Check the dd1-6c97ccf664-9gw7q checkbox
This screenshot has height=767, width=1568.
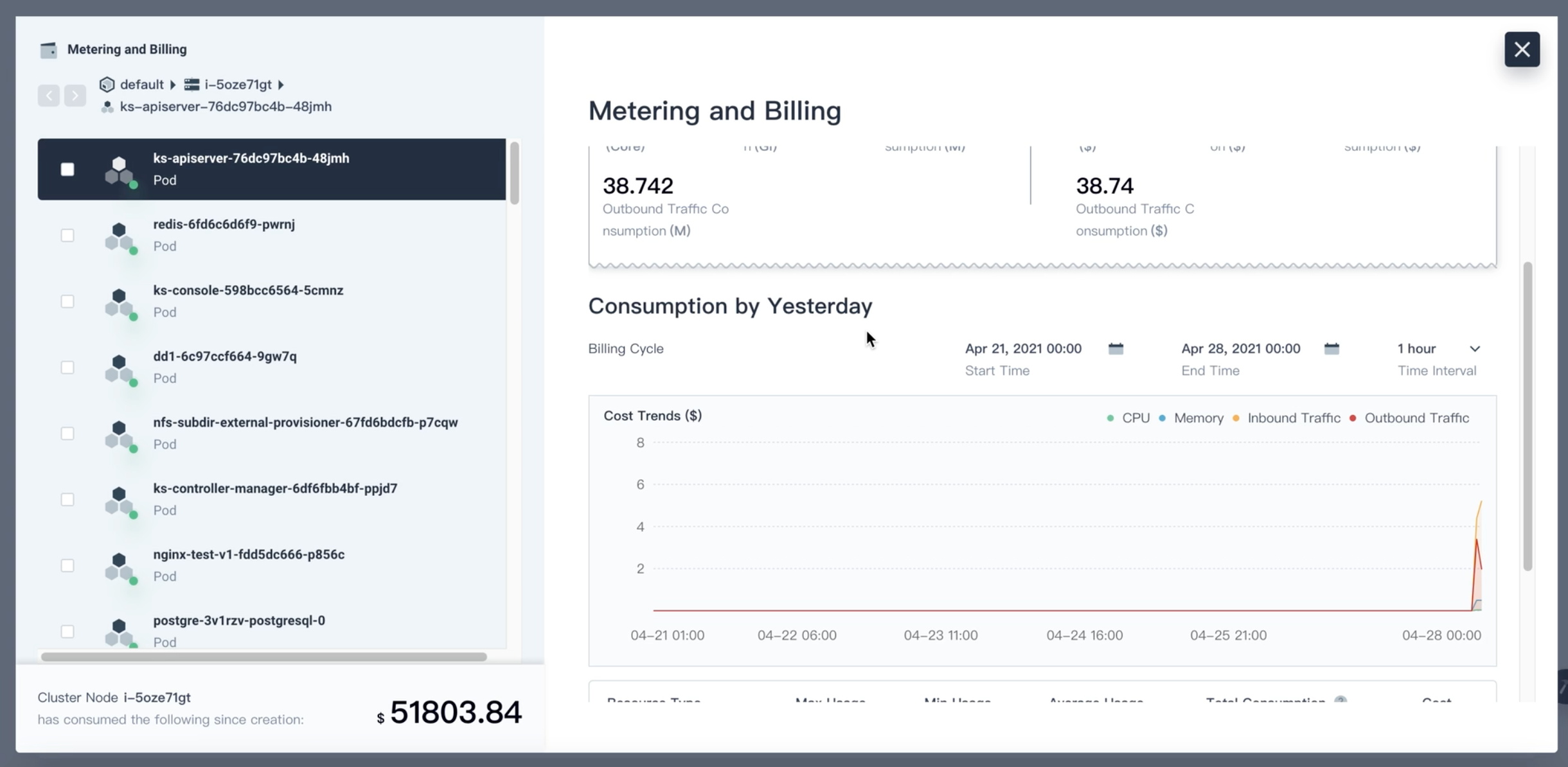click(67, 367)
